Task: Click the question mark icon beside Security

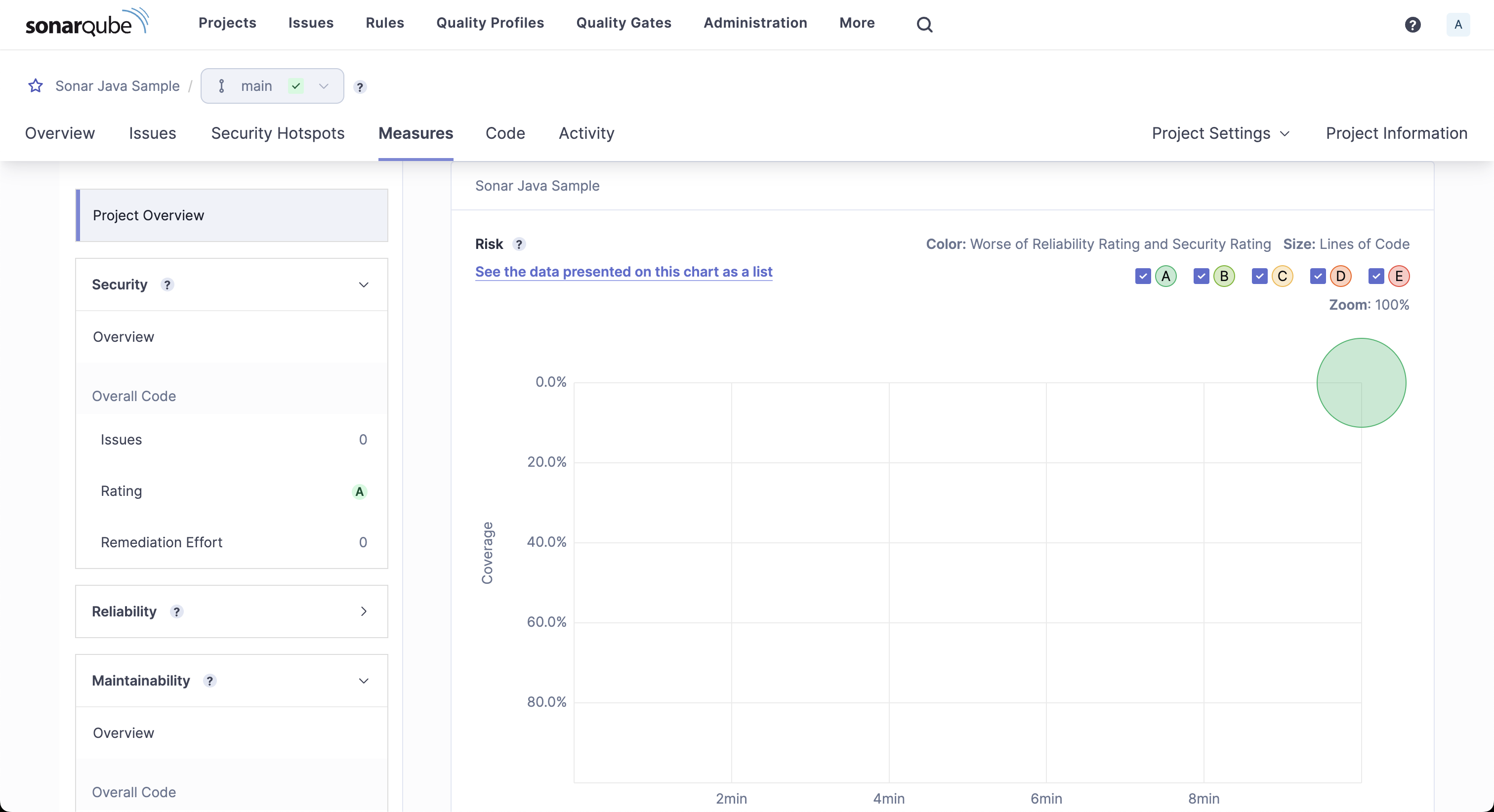Action: point(166,284)
